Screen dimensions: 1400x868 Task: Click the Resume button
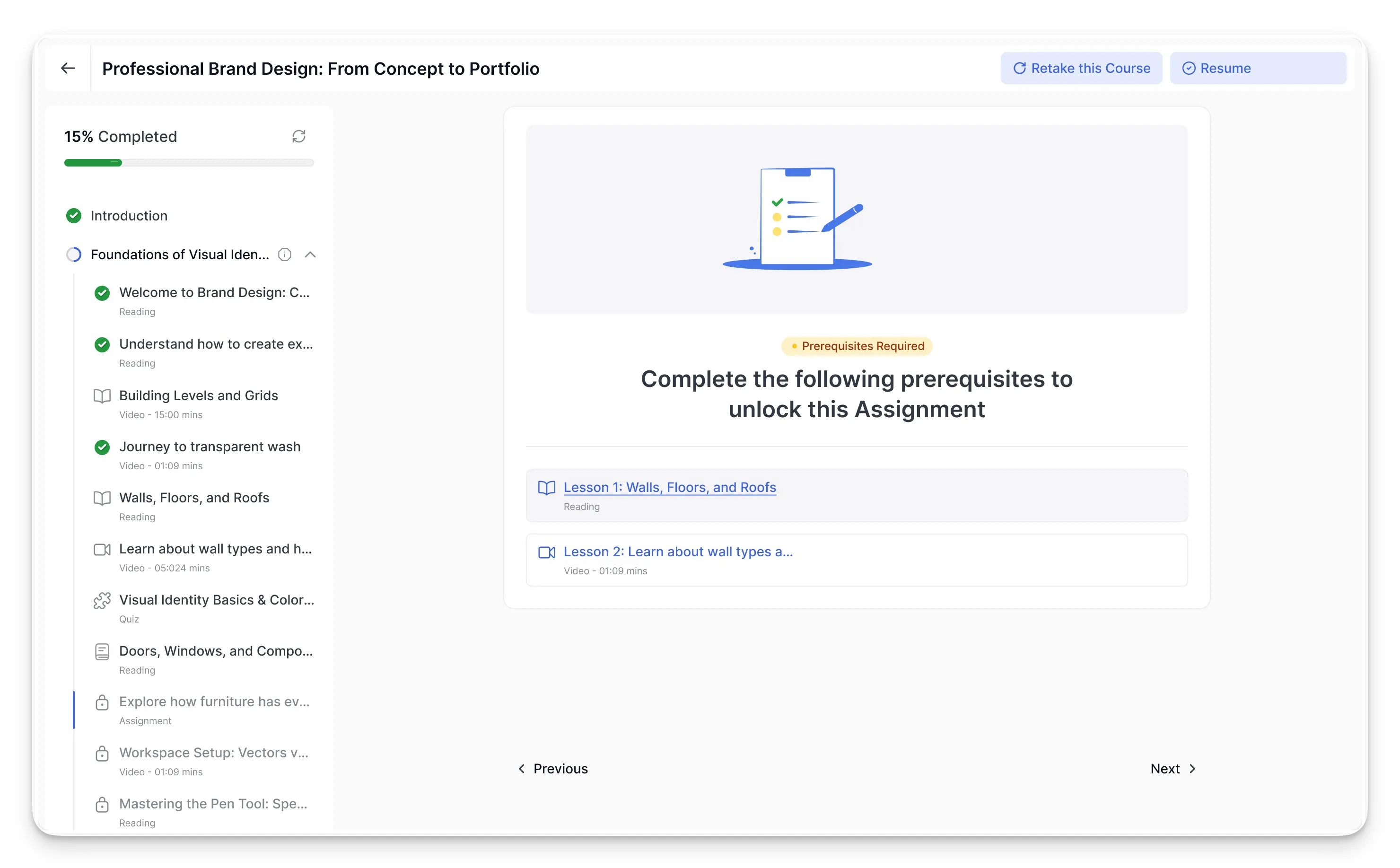click(1258, 68)
